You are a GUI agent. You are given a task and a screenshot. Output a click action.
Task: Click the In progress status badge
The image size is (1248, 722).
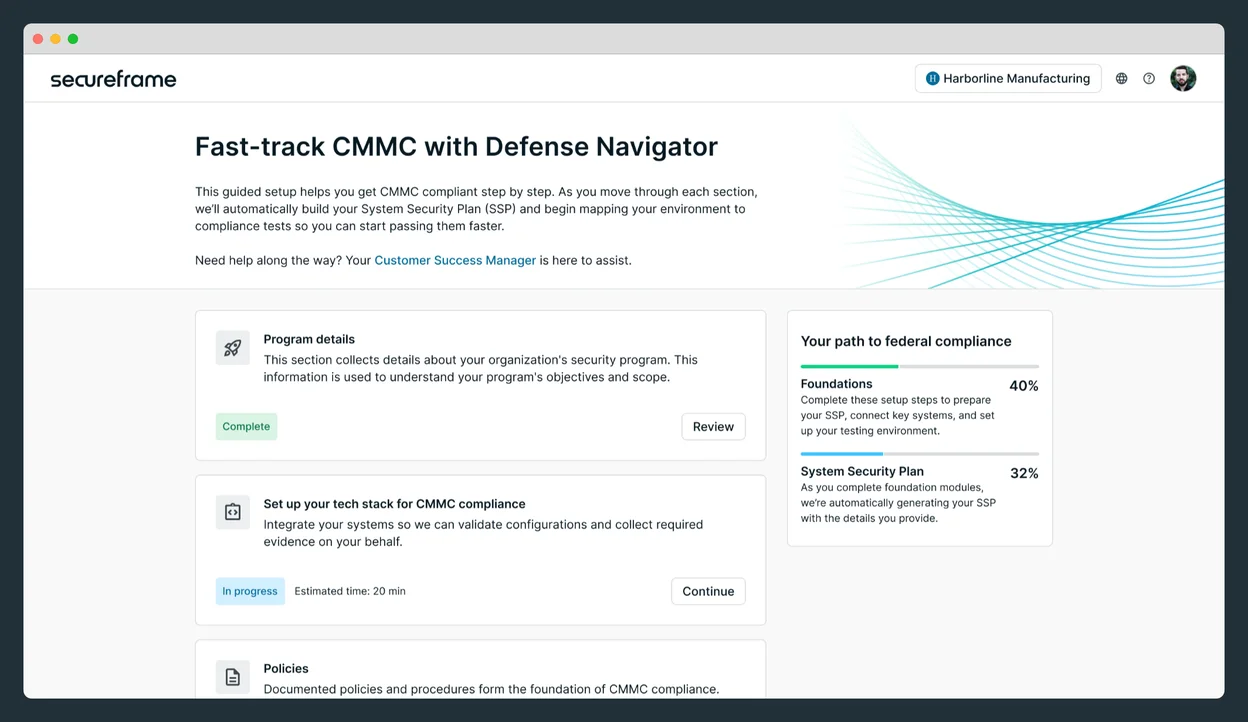[250, 591]
